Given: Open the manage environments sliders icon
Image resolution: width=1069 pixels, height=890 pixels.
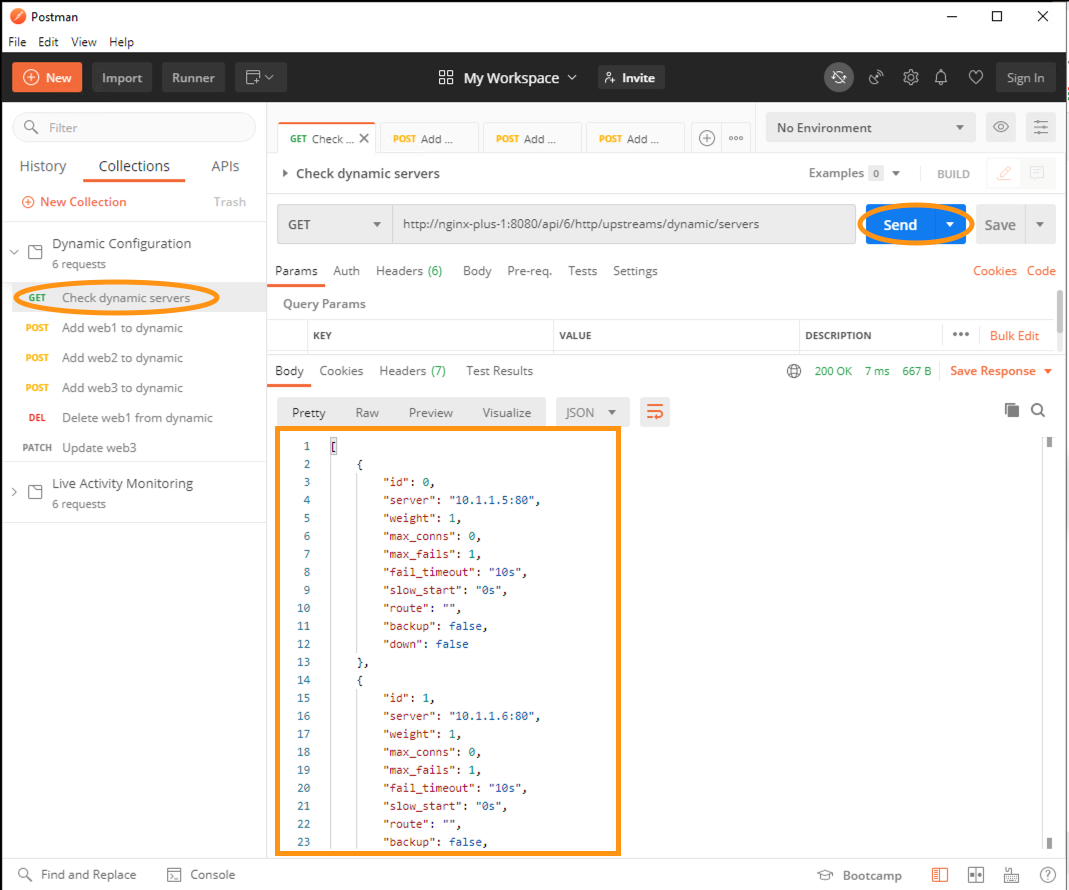Looking at the screenshot, I should tap(1040, 128).
